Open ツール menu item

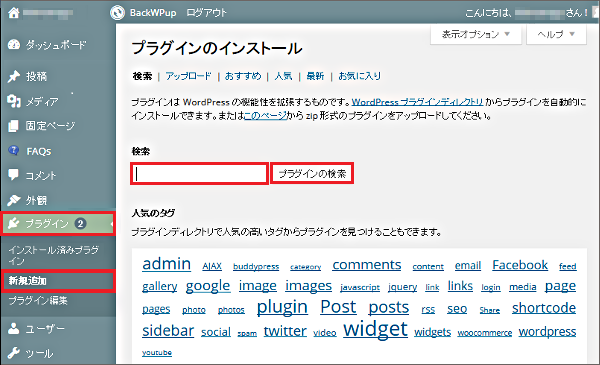(x=39, y=354)
